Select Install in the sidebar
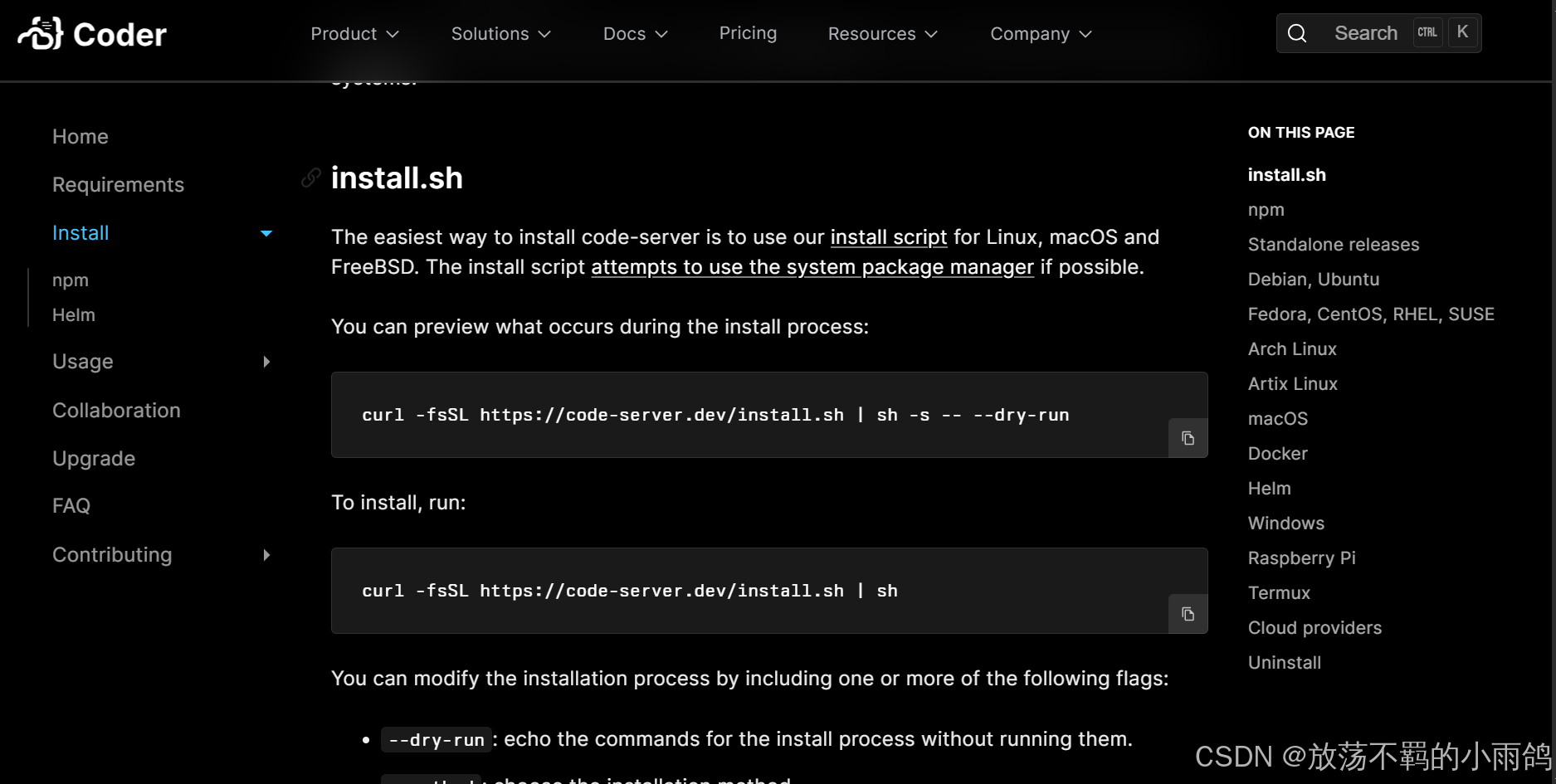Screen dimensions: 1556x784 (80, 233)
